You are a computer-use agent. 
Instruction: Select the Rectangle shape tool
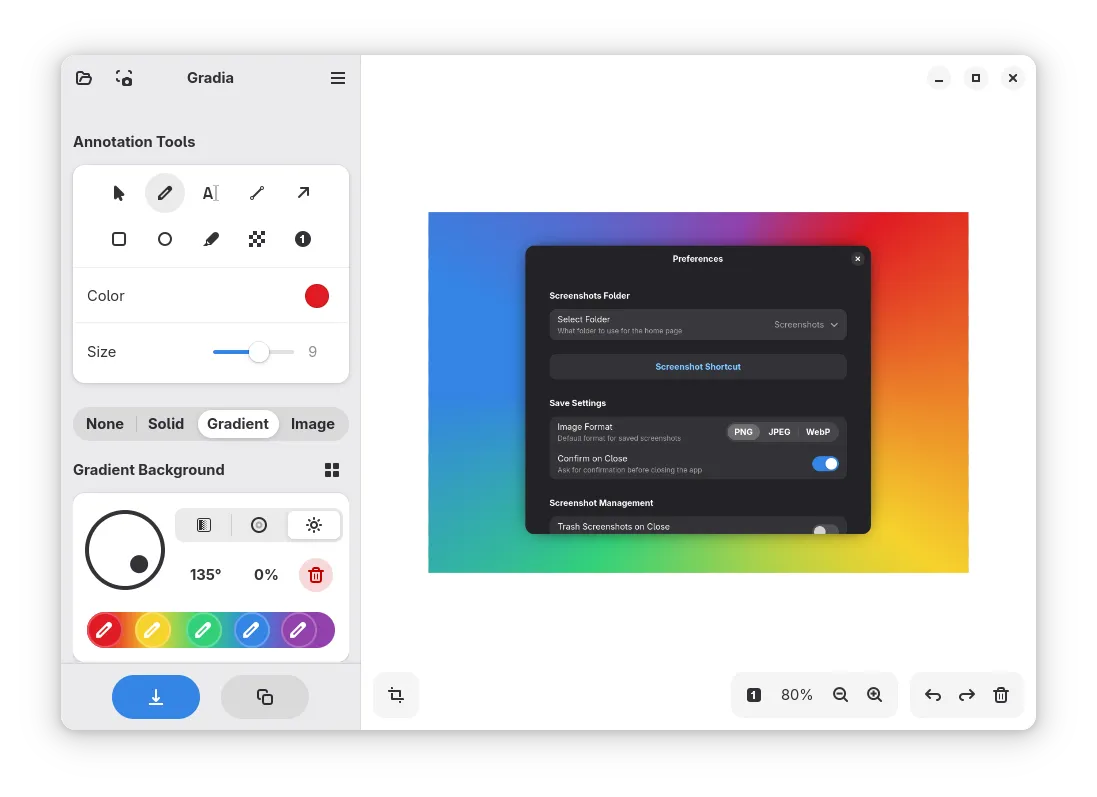pos(119,239)
